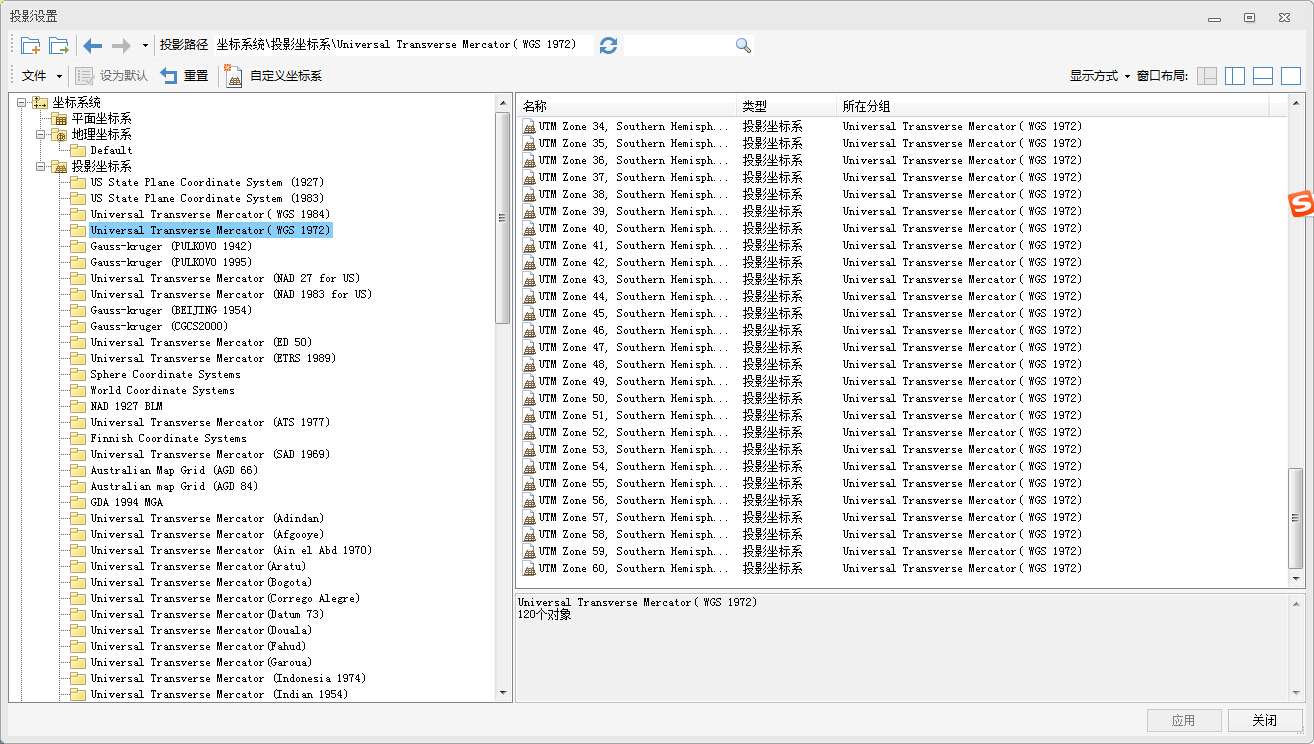Select Gauss-kruger (CGCS2000) folder in tree
The image size is (1314, 744).
(x=159, y=326)
